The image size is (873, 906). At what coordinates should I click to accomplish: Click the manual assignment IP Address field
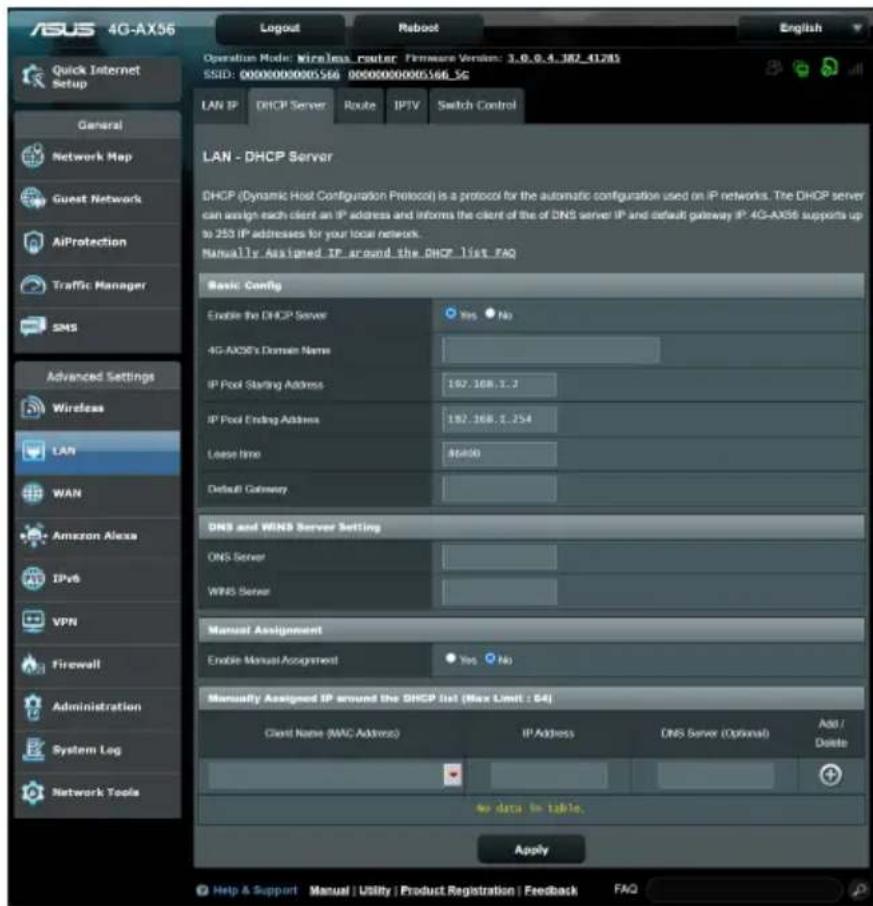pos(549,775)
